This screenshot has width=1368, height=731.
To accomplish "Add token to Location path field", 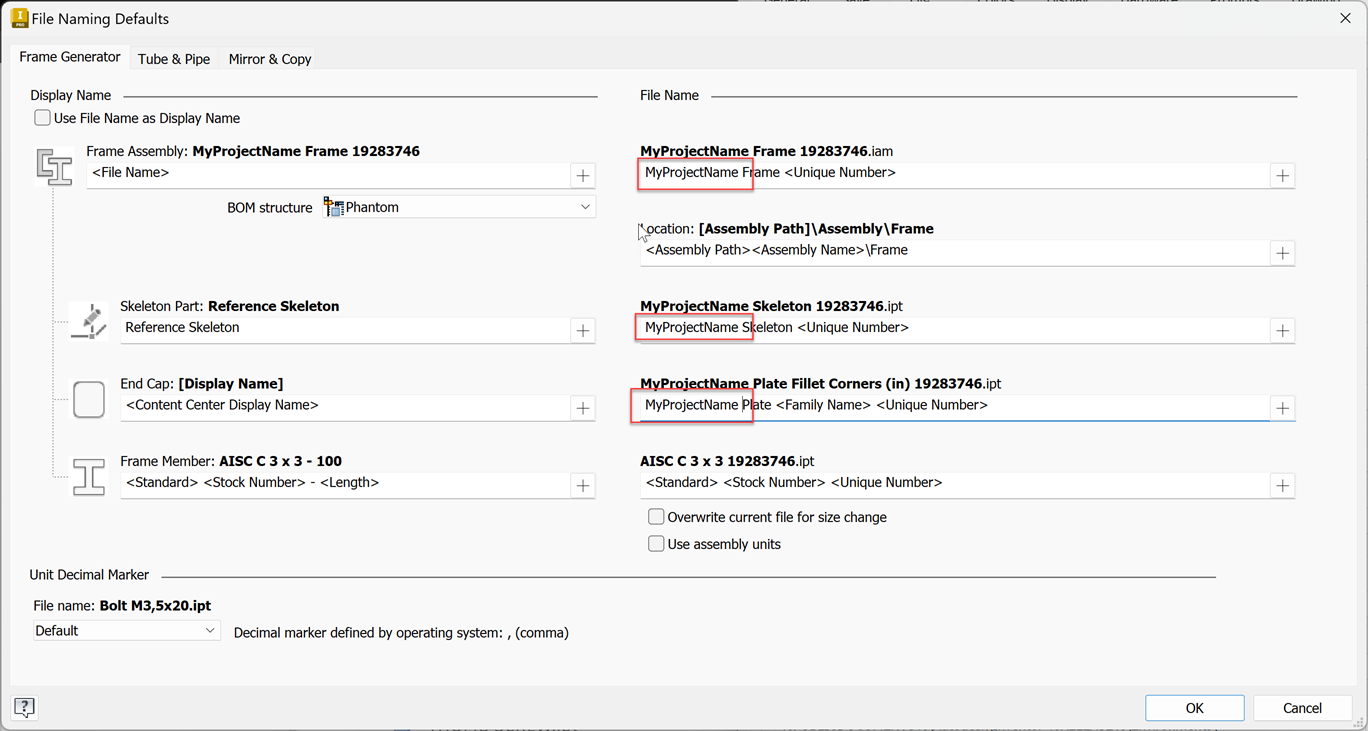I will [1282, 253].
